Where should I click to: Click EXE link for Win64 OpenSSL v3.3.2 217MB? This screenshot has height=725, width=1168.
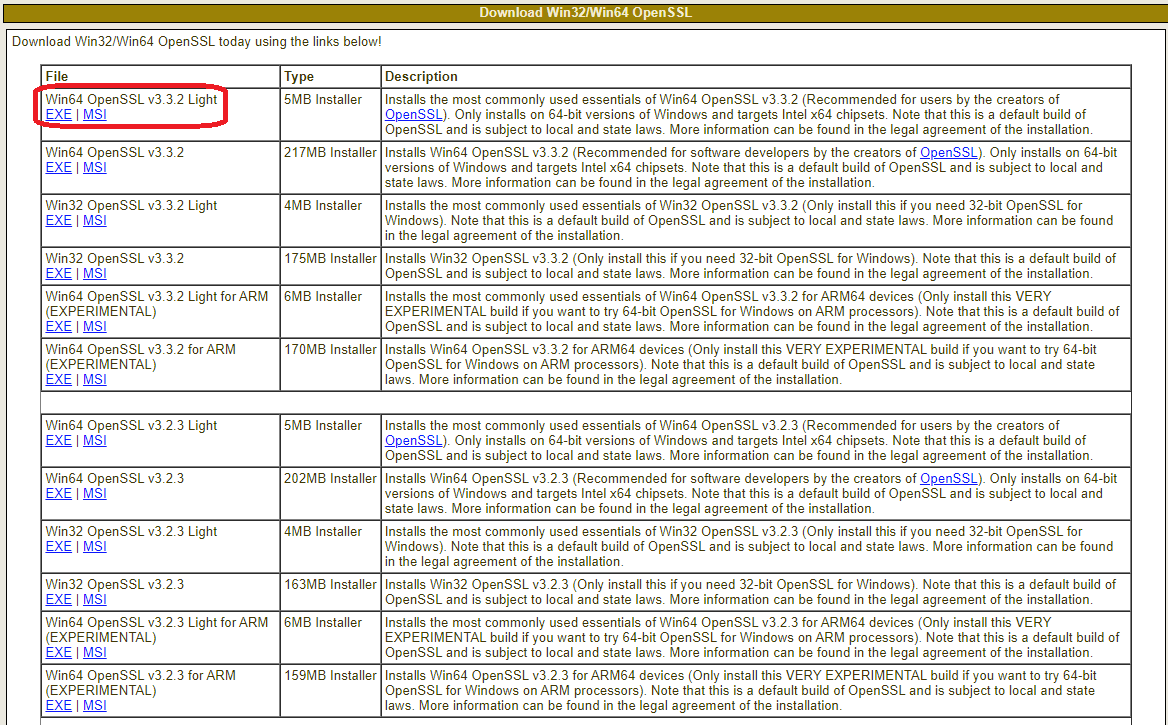click(58, 168)
